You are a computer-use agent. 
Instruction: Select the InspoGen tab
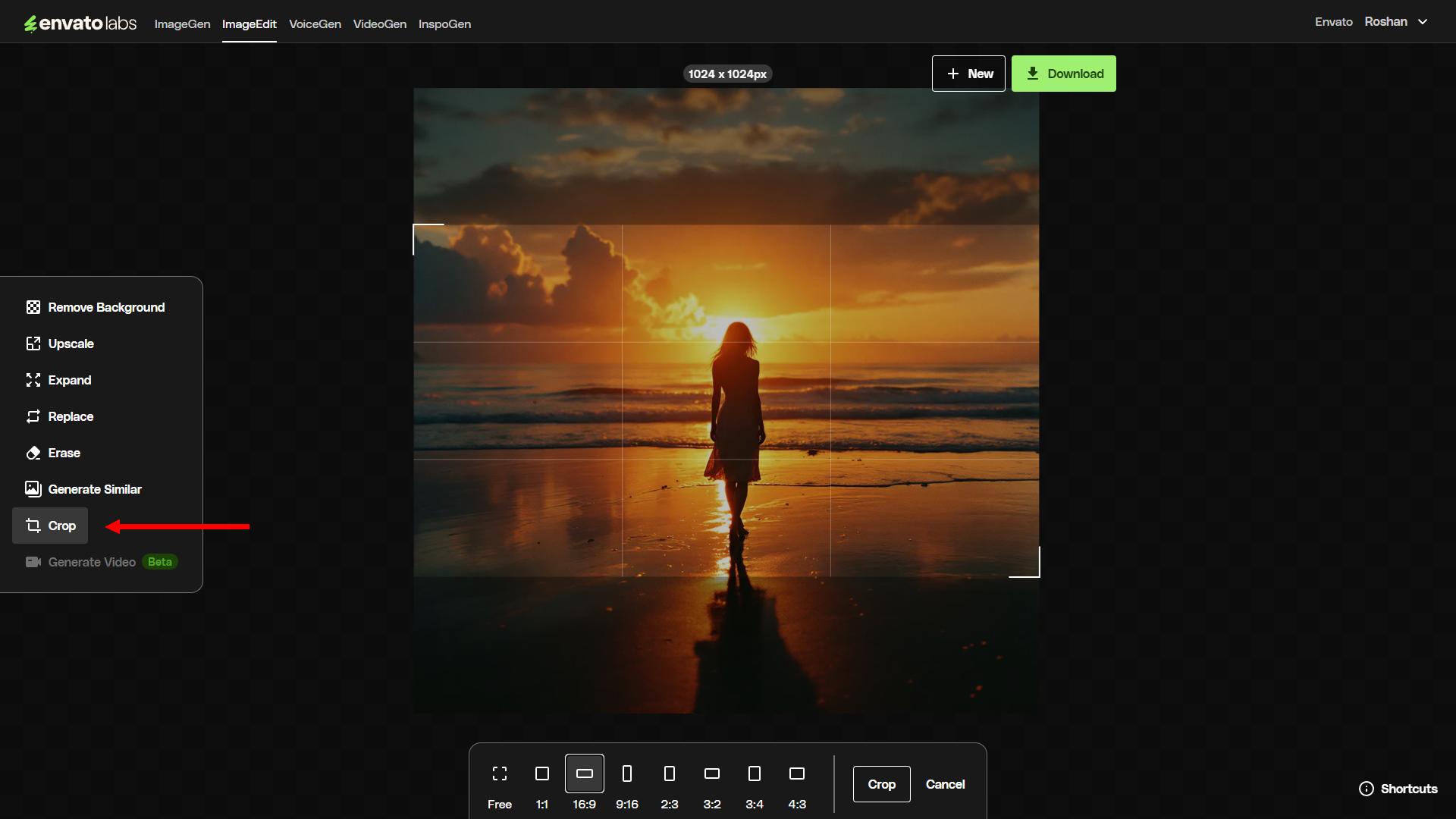[x=444, y=24]
